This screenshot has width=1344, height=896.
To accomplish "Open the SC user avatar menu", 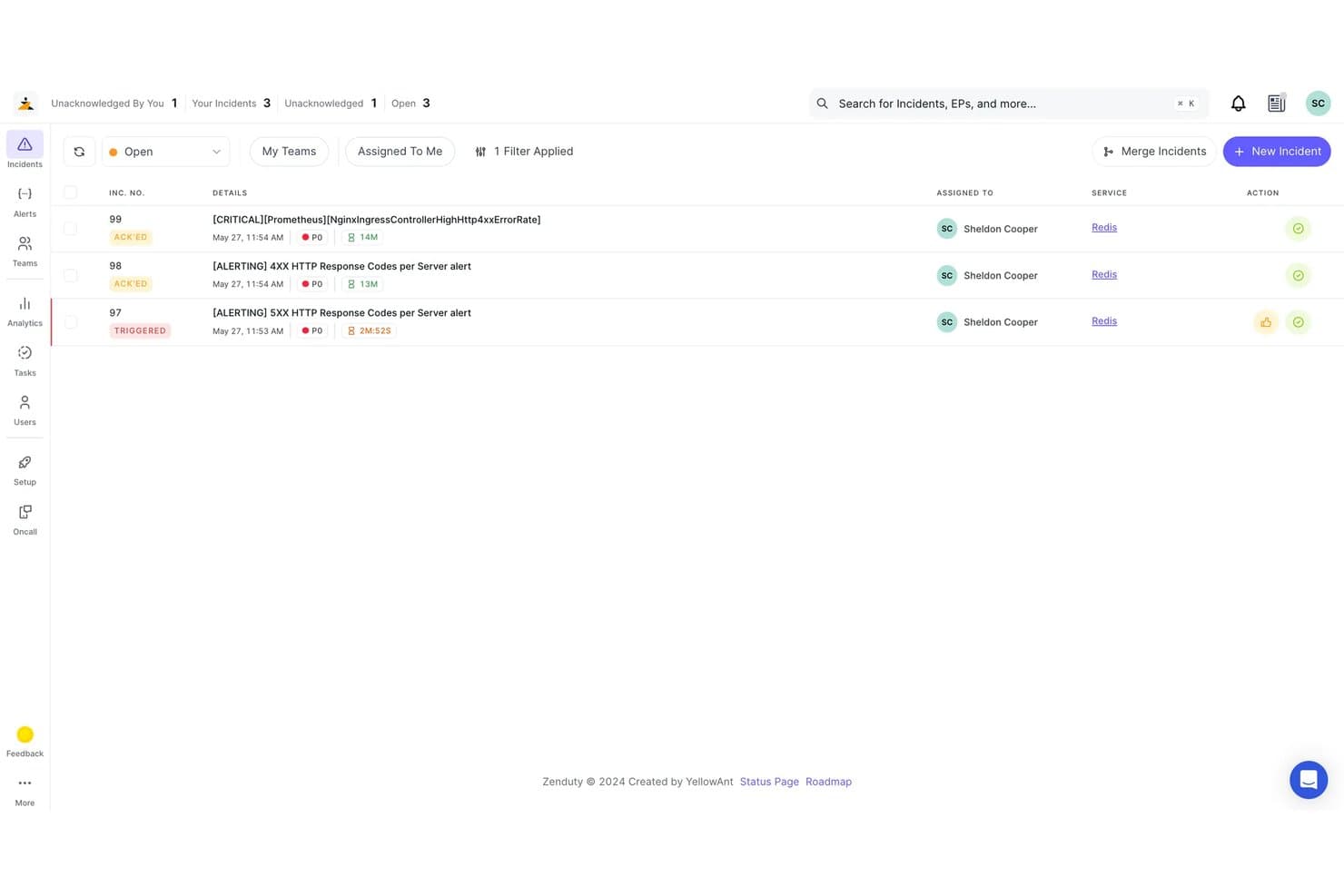I will pos(1318,103).
